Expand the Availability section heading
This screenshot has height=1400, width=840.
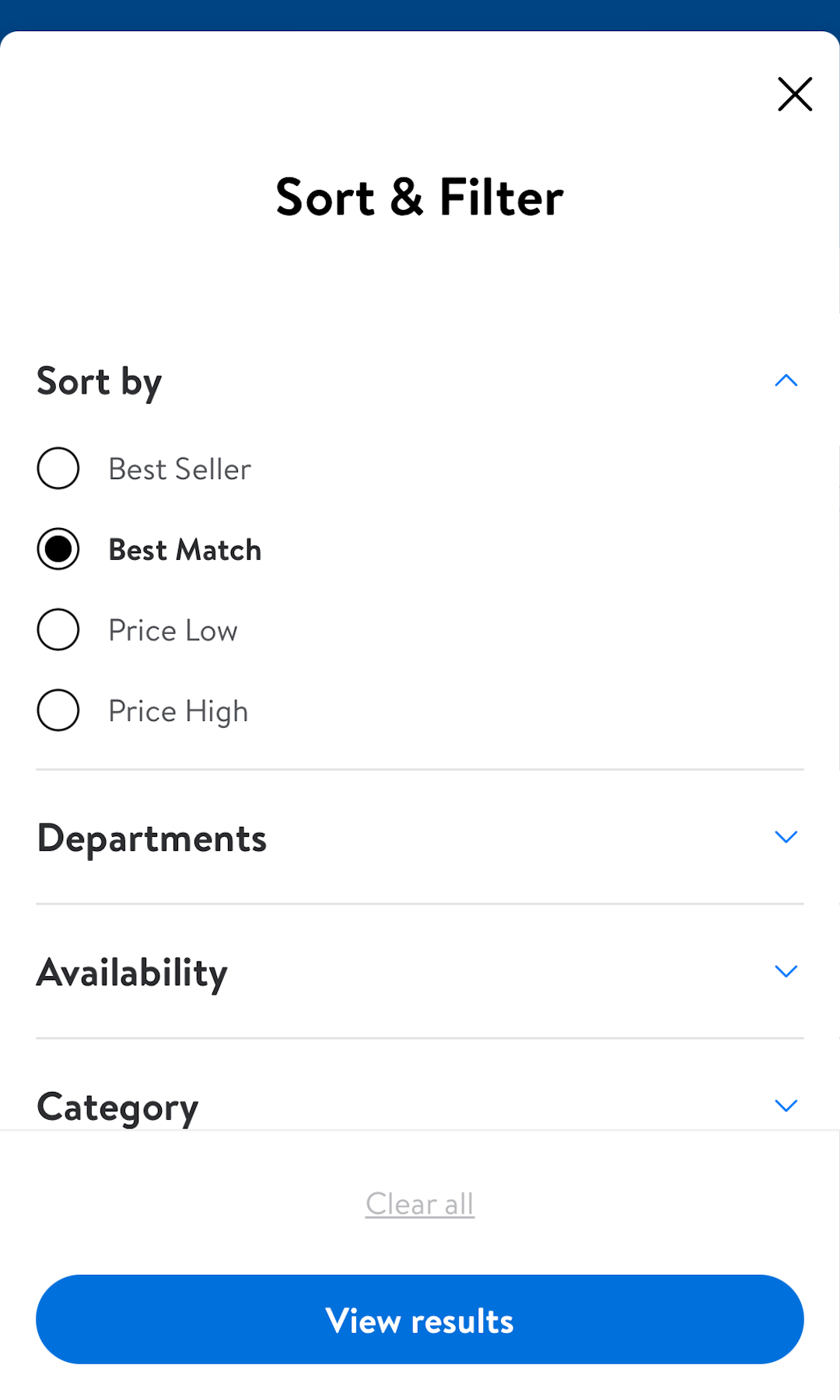click(132, 972)
